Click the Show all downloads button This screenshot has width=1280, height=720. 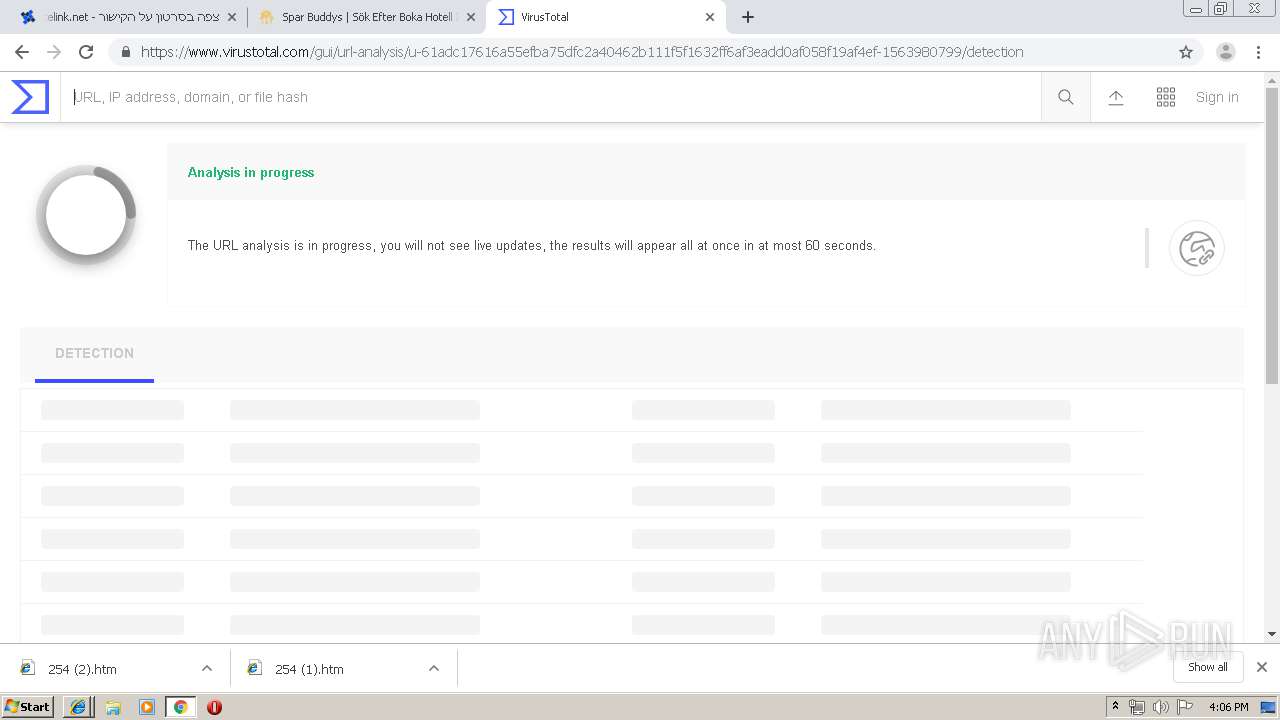click(x=1208, y=667)
